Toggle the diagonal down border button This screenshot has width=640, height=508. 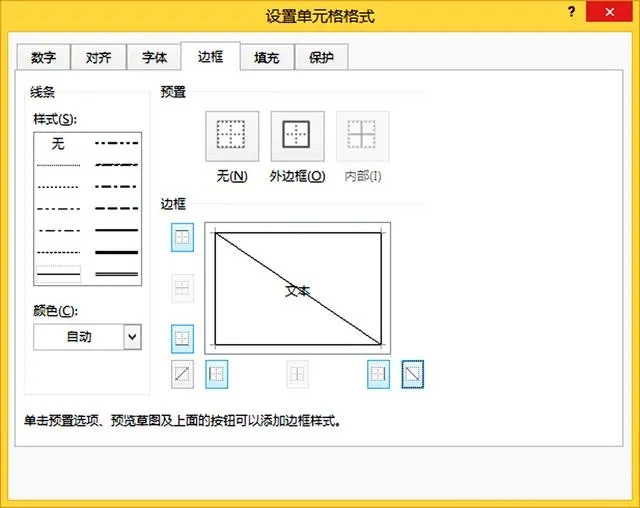click(x=413, y=374)
